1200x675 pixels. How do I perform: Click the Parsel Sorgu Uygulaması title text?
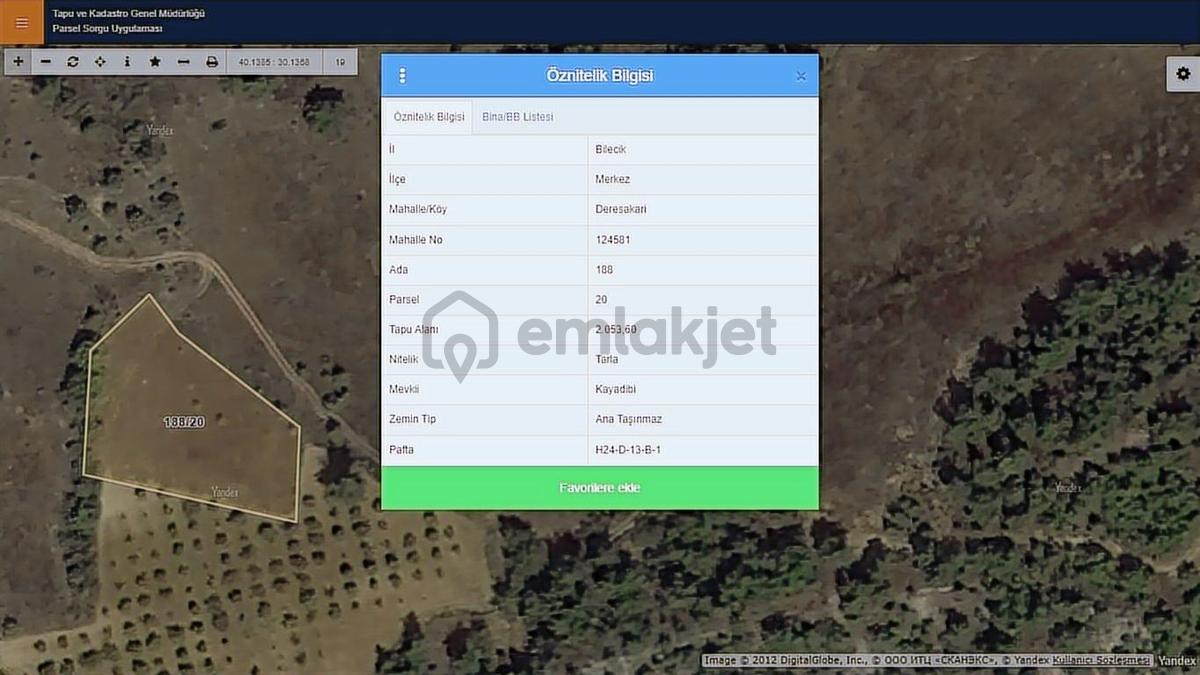point(107,29)
